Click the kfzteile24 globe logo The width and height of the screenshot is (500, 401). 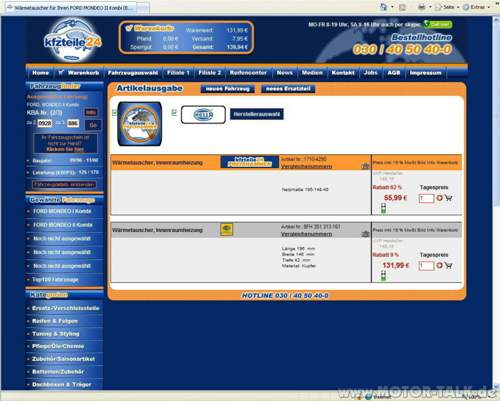point(72,40)
